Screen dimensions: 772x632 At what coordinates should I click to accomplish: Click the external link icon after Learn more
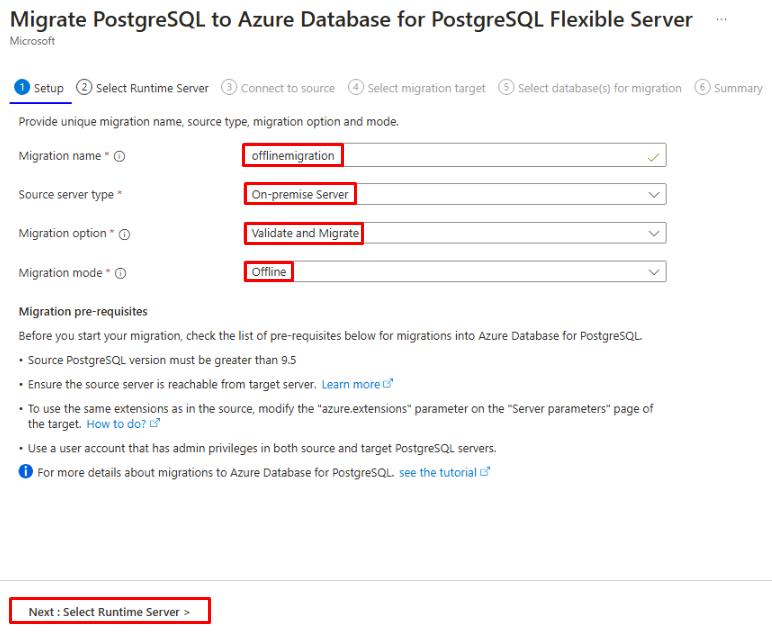[x=388, y=383]
